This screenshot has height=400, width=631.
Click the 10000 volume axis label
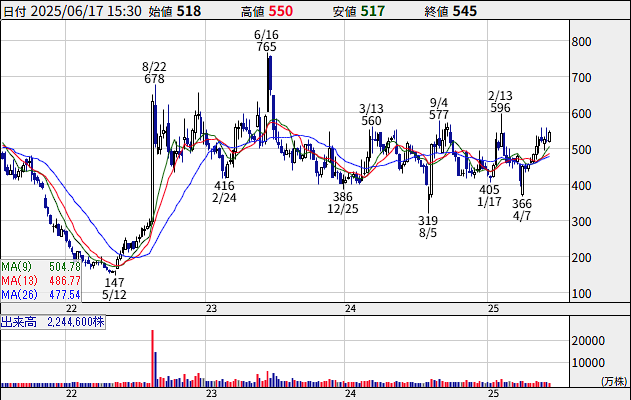coord(588,363)
